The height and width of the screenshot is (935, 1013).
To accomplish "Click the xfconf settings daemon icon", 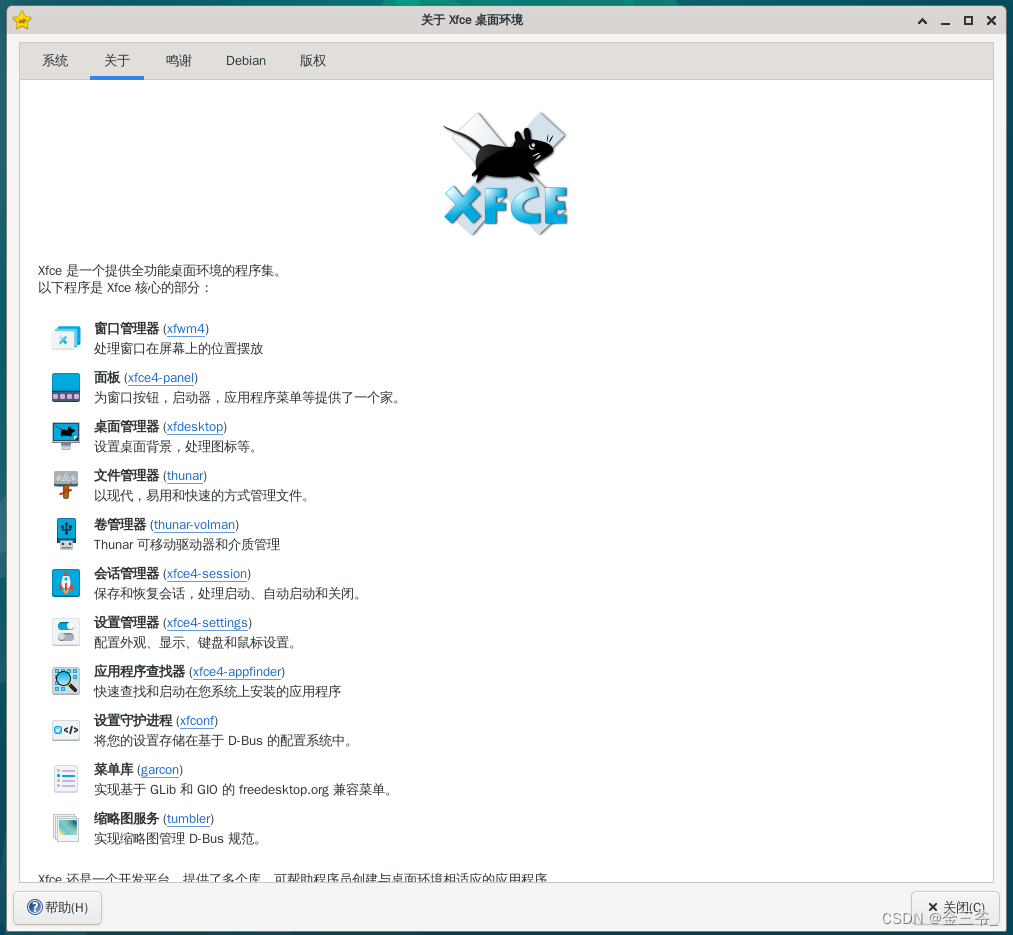I will pos(66,730).
